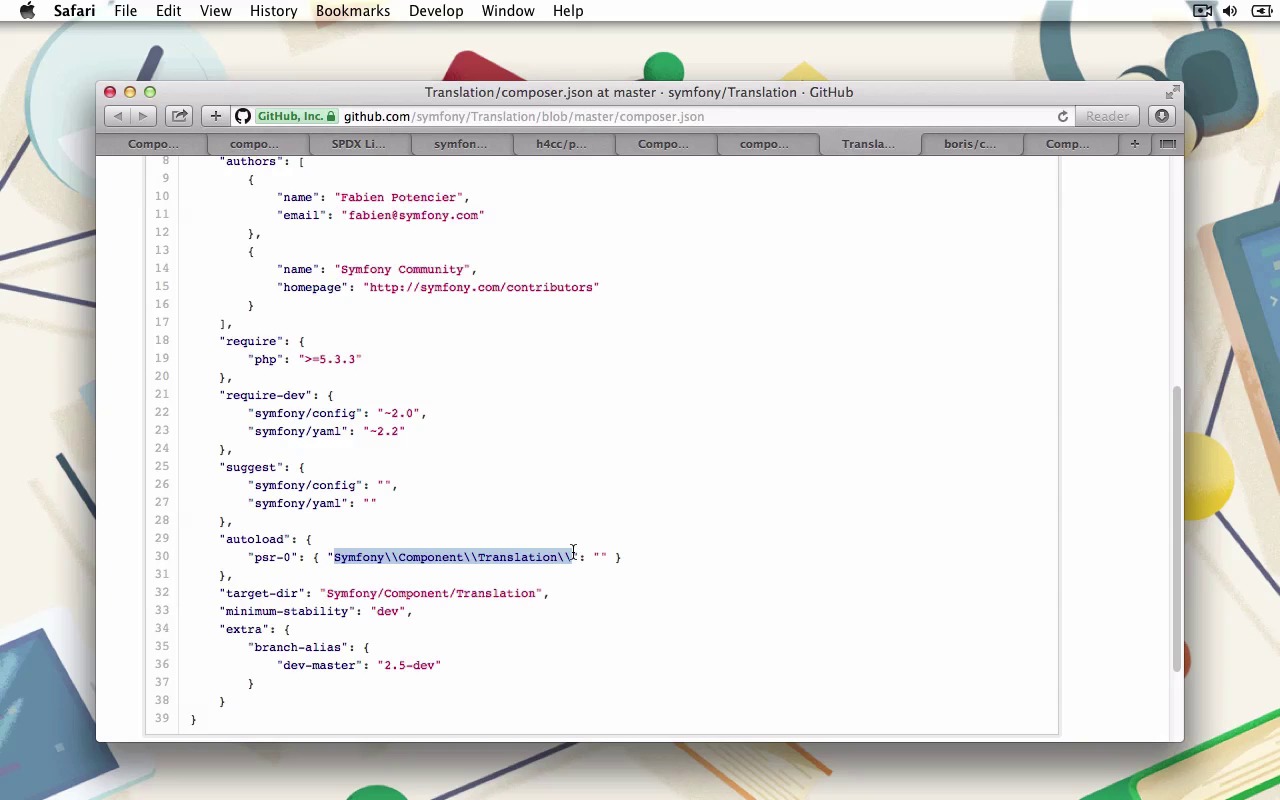This screenshot has width=1280, height=800.
Task: Click the "fabien@symfony.com" email string
Action: click(x=413, y=215)
